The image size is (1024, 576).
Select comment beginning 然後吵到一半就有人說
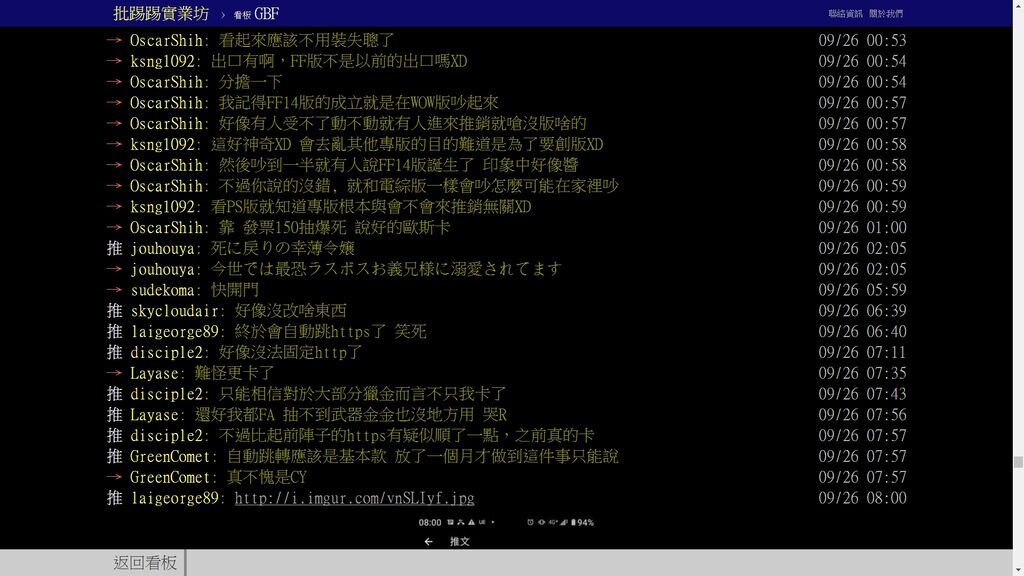(398, 165)
